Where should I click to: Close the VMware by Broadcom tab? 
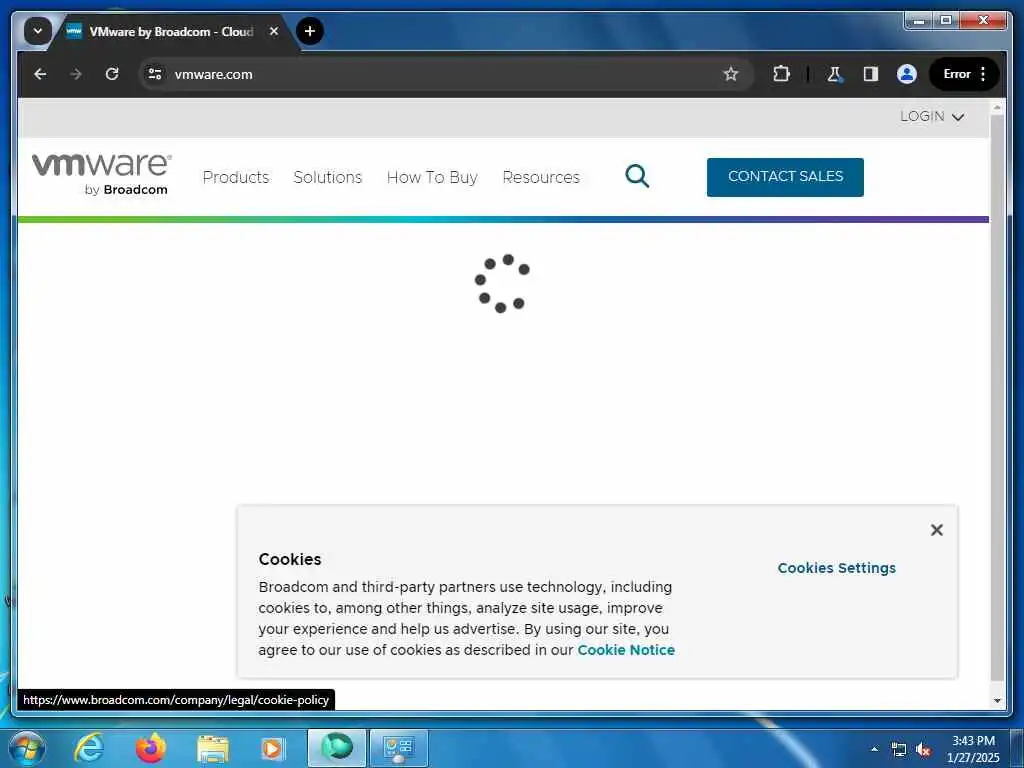point(274,31)
